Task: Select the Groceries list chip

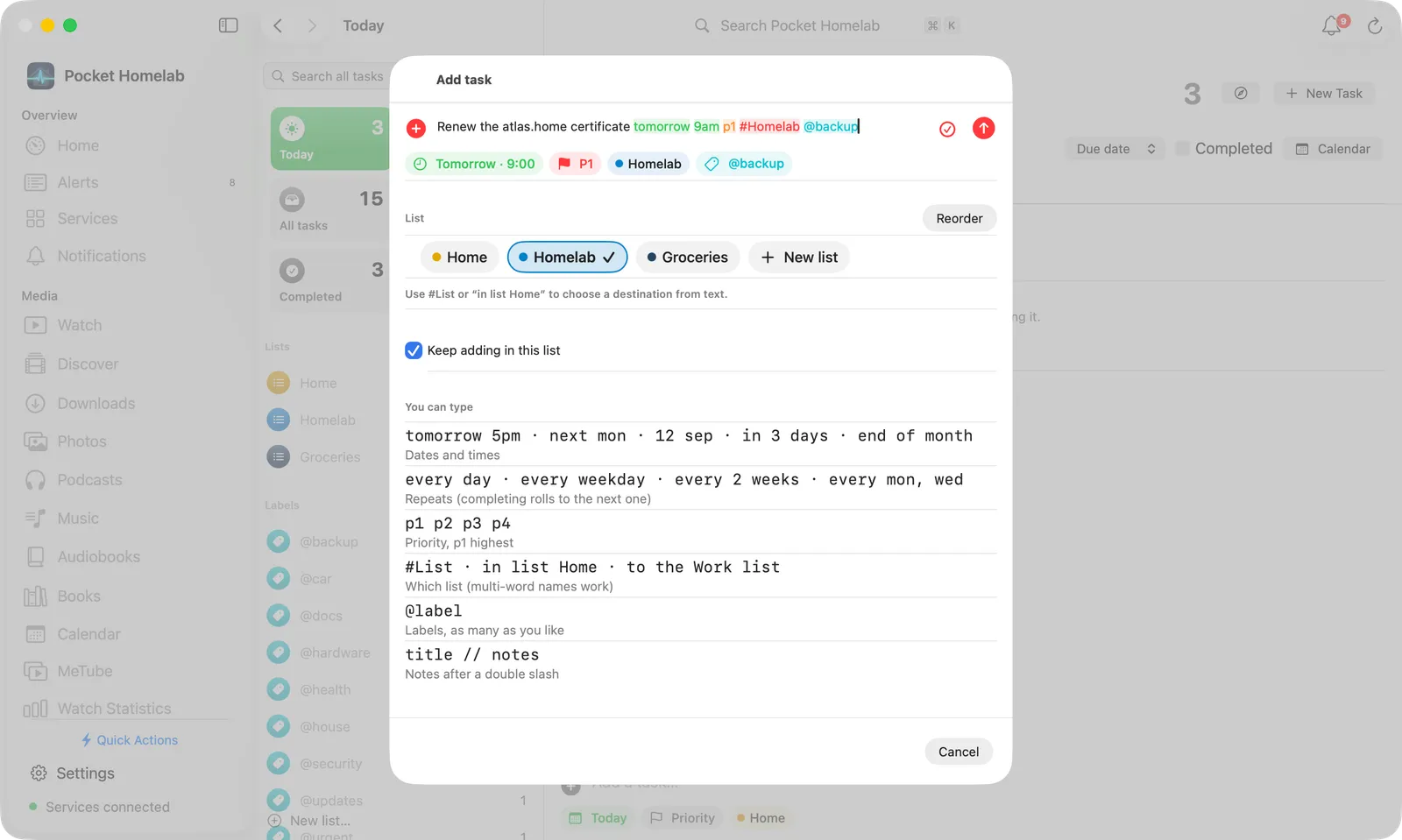Action: point(688,257)
